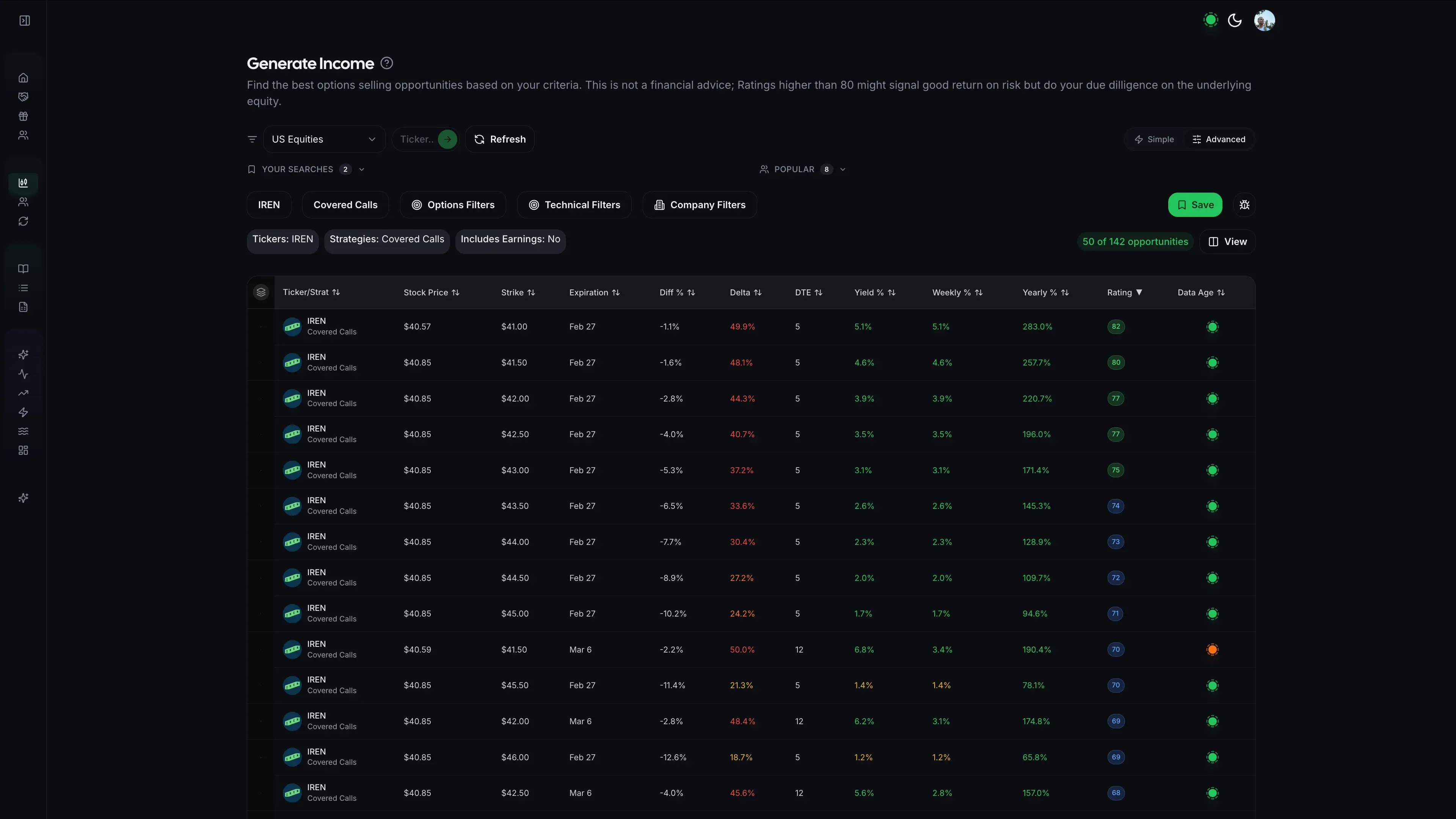Click the help icon beside Generate Income
The width and height of the screenshot is (1456, 819).
(x=387, y=63)
